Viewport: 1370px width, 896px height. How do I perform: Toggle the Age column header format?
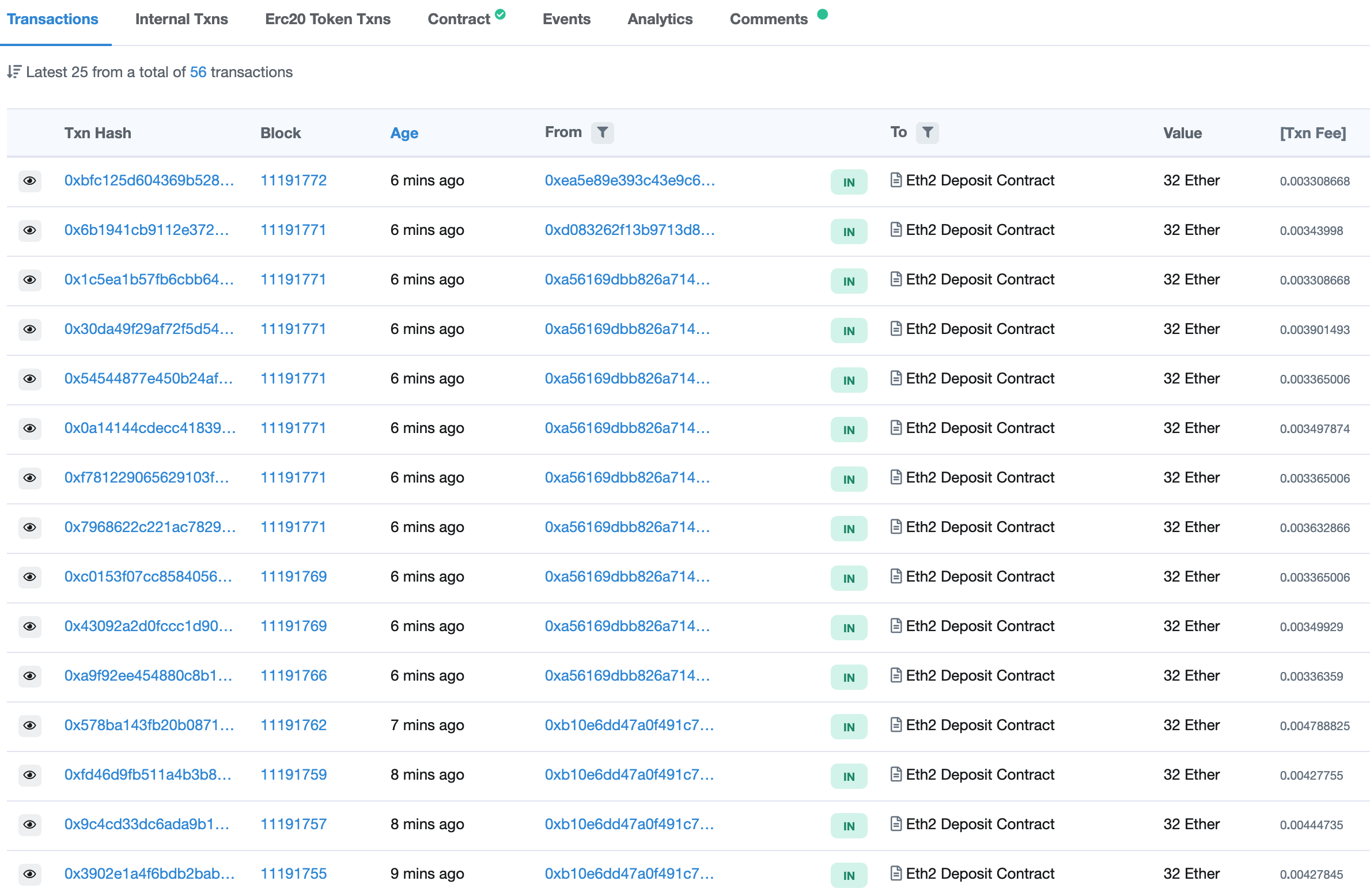(404, 133)
